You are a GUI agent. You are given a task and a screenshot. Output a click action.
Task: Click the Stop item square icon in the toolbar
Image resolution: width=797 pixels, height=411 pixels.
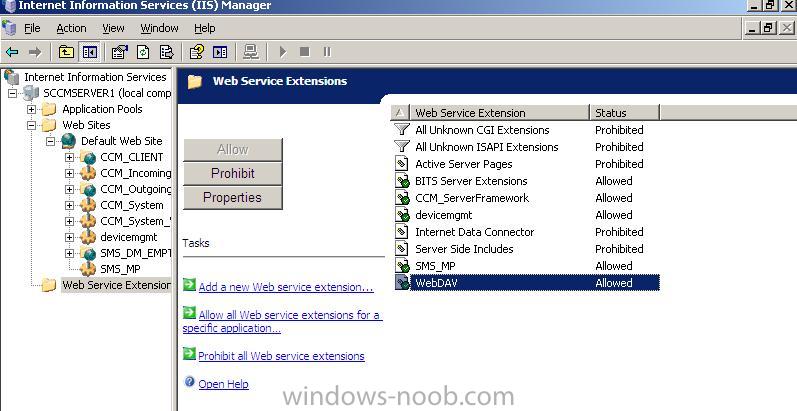tap(304, 52)
